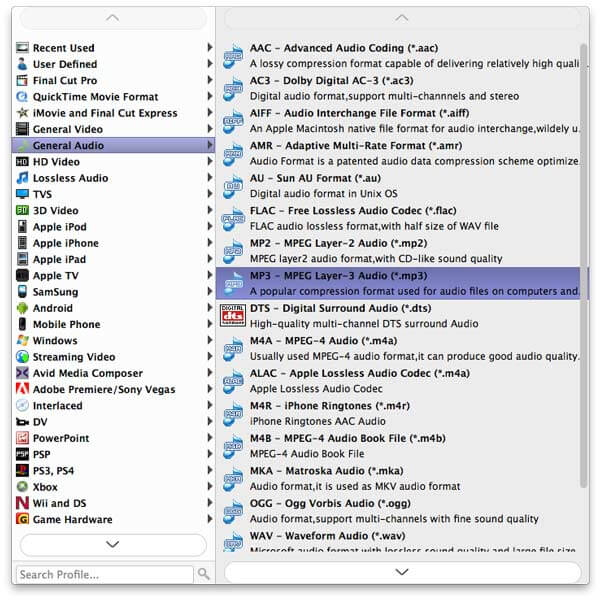Image resolution: width=600 pixels, height=600 pixels.
Task: Click the format list scroll-down button
Action: point(402,572)
